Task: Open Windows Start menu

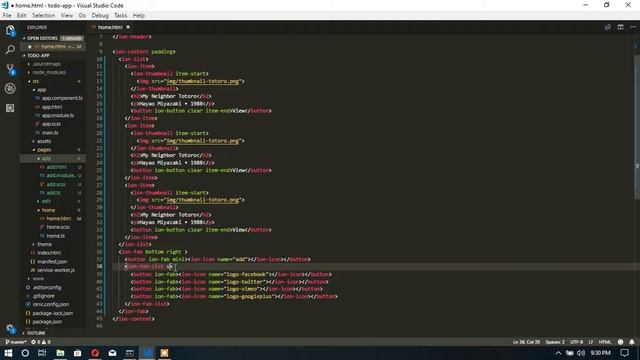Action: pos(8,353)
